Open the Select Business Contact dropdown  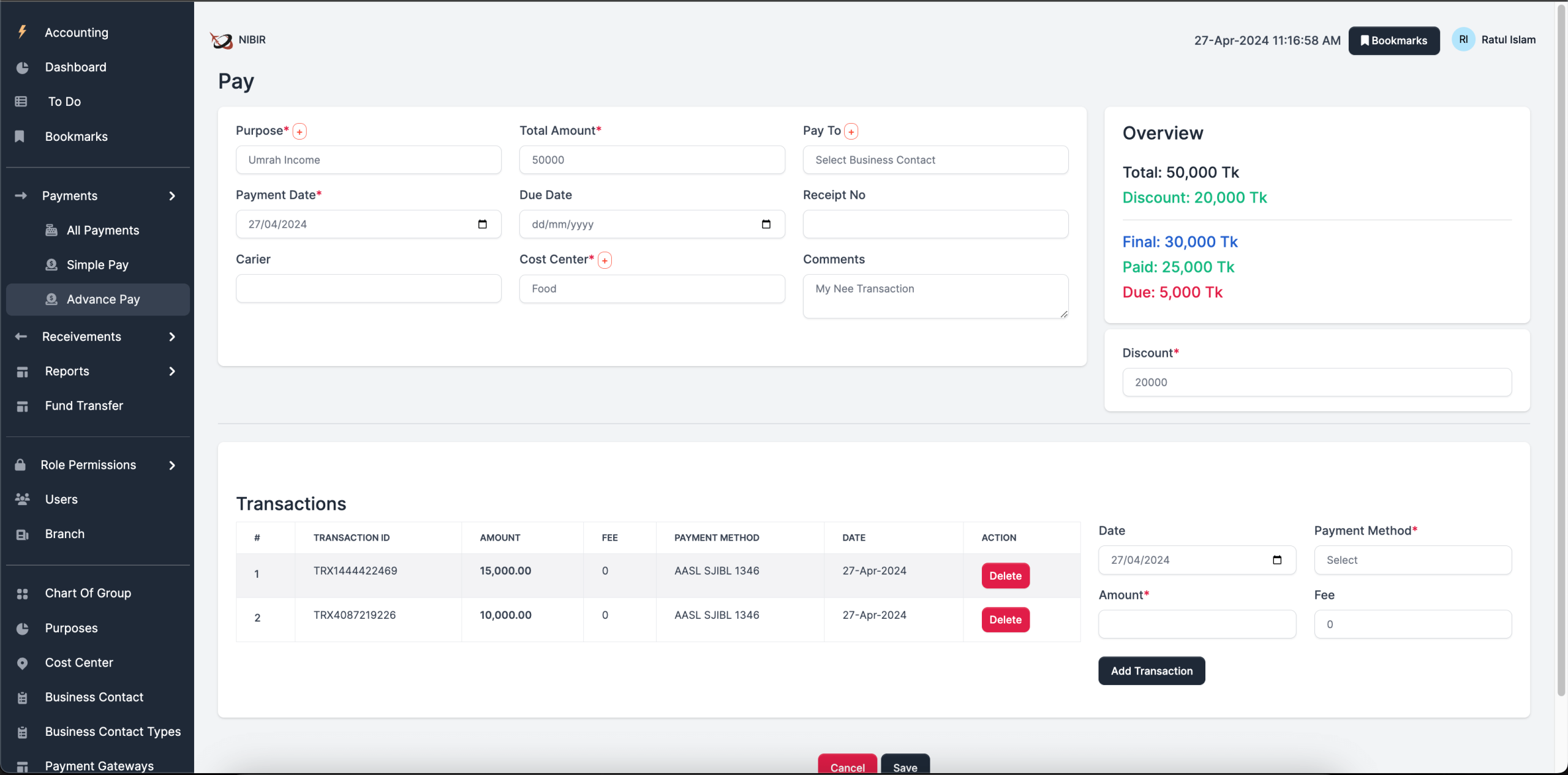[x=935, y=160]
